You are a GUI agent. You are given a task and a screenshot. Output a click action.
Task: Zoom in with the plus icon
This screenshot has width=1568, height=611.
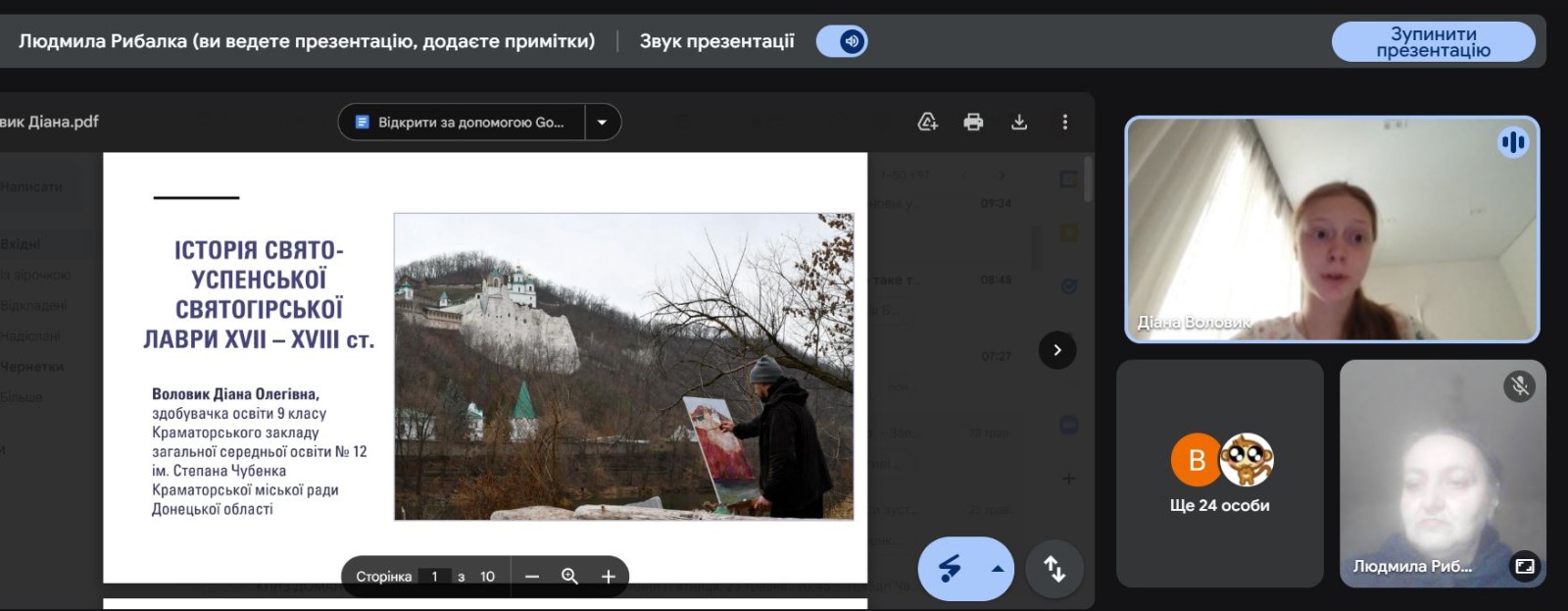tap(608, 577)
